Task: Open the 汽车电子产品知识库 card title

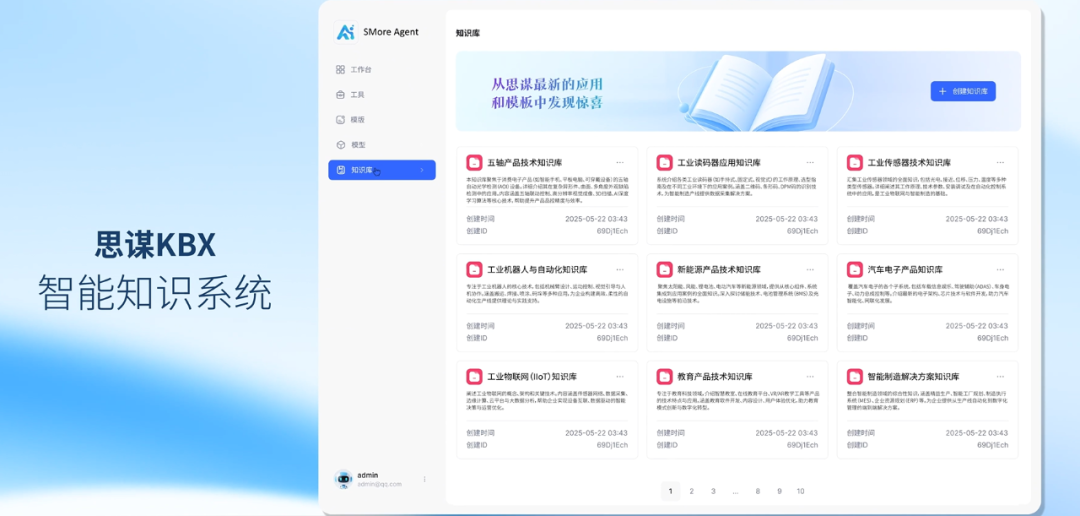Action: 904,270
